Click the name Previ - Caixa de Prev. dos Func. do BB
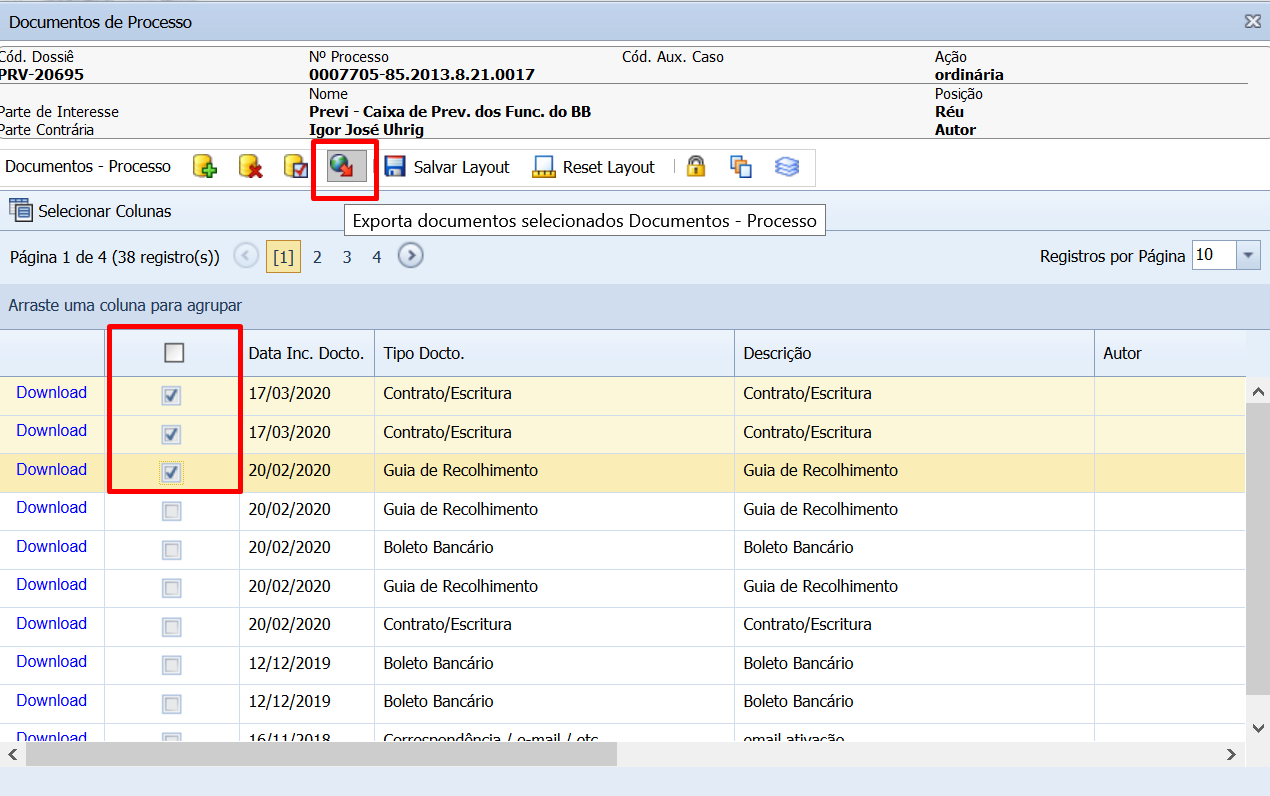 pos(450,112)
